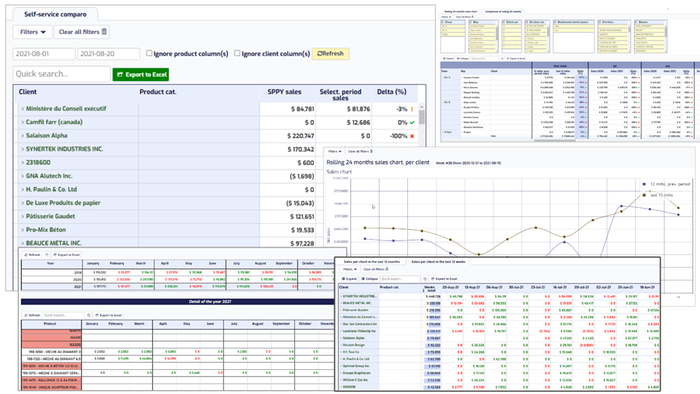This screenshot has width=700, height=394.
Task: Open the Filters dropdown in Self-service comparo
Action: (x=33, y=32)
